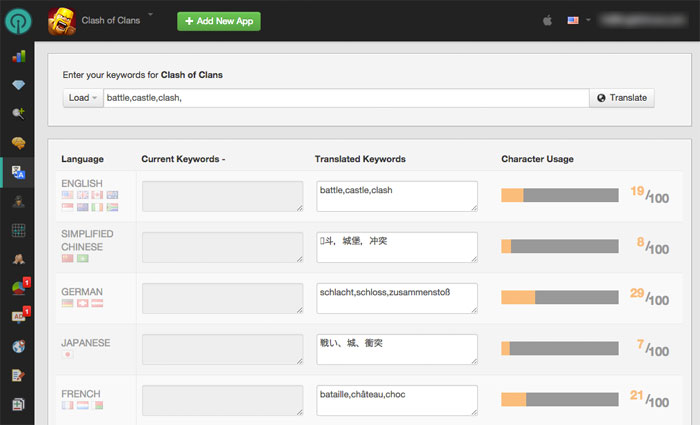The width and height of the screenshot is (700, 425).
Task: Click the SIMPLIFIED CHINESE language label
Action: [87, 240]
